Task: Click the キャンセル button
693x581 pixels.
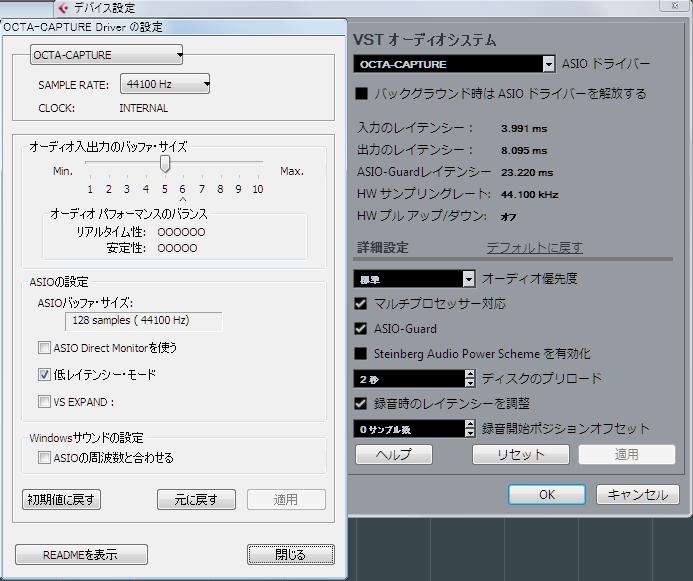Action: click(x=638, y=494)
